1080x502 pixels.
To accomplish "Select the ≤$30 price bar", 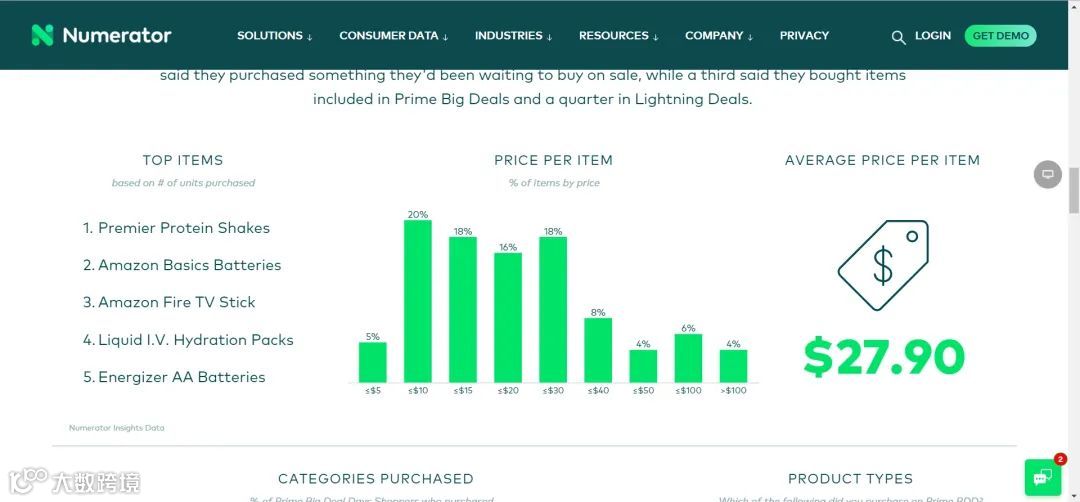I will [x=553, y=308].
